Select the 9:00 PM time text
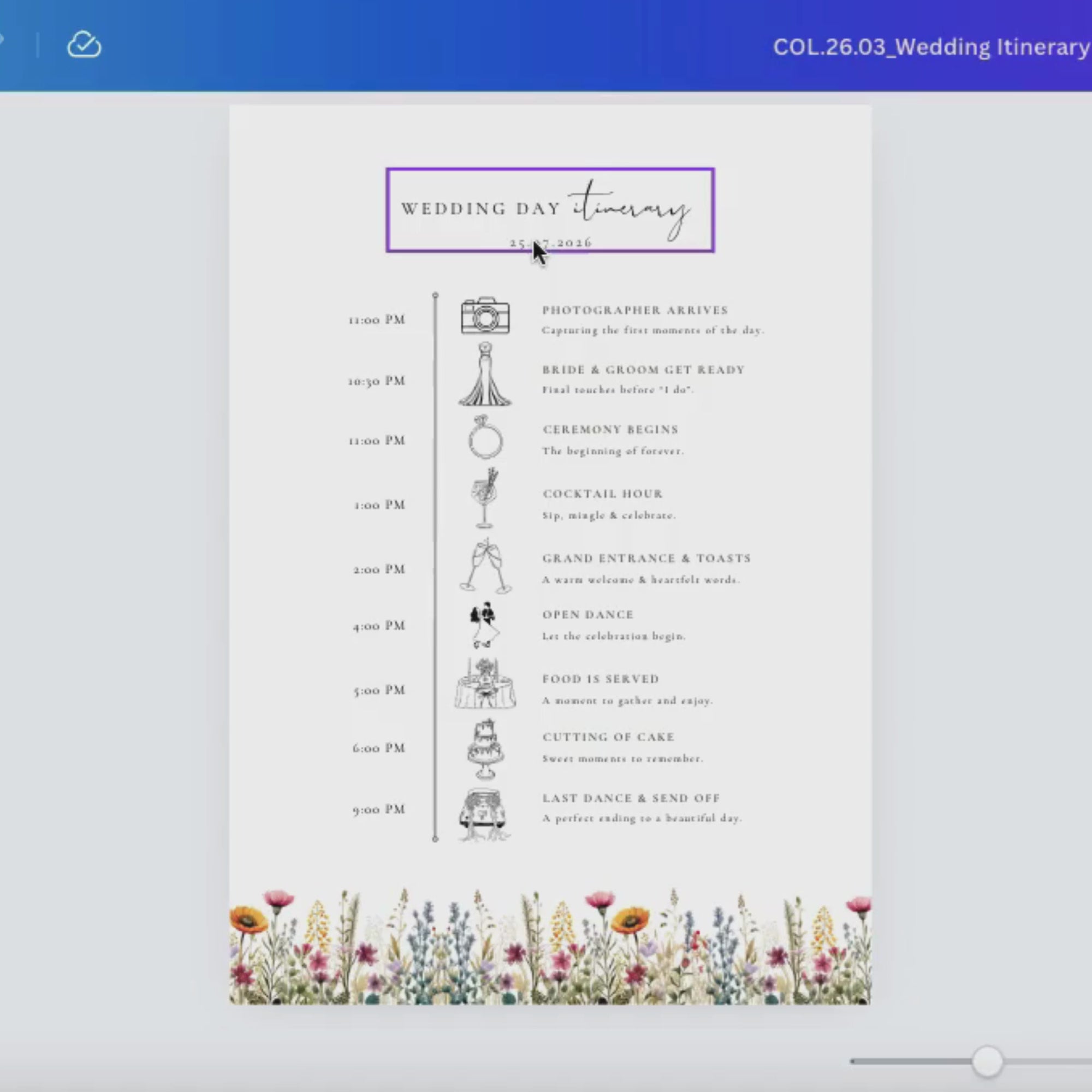The height and width of the screenshot is (1092, 1092). (379, 809)
